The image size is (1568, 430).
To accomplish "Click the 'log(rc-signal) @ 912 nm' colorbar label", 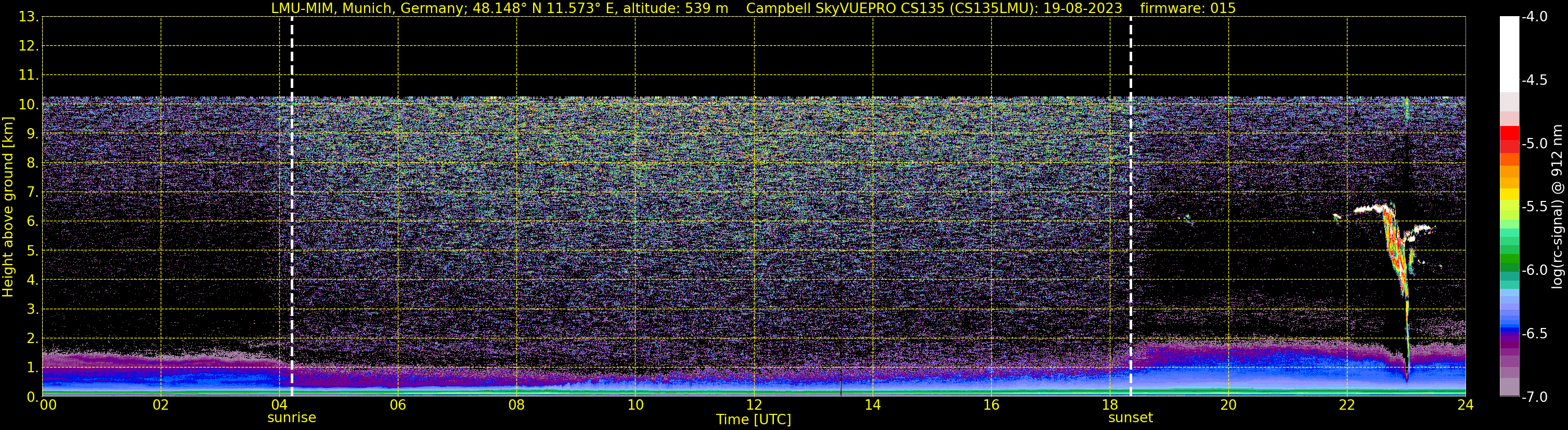I will tap(1558, 207).
